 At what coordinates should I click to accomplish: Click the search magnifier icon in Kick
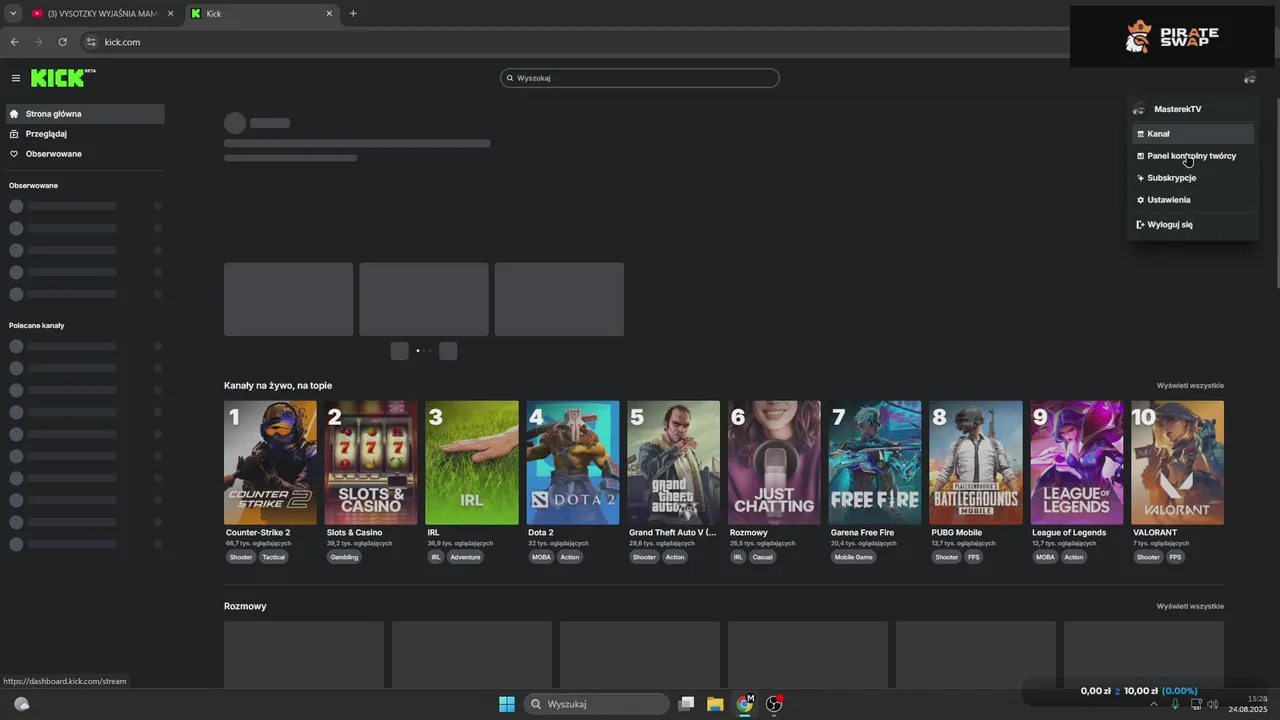click(x=509, y=78)
